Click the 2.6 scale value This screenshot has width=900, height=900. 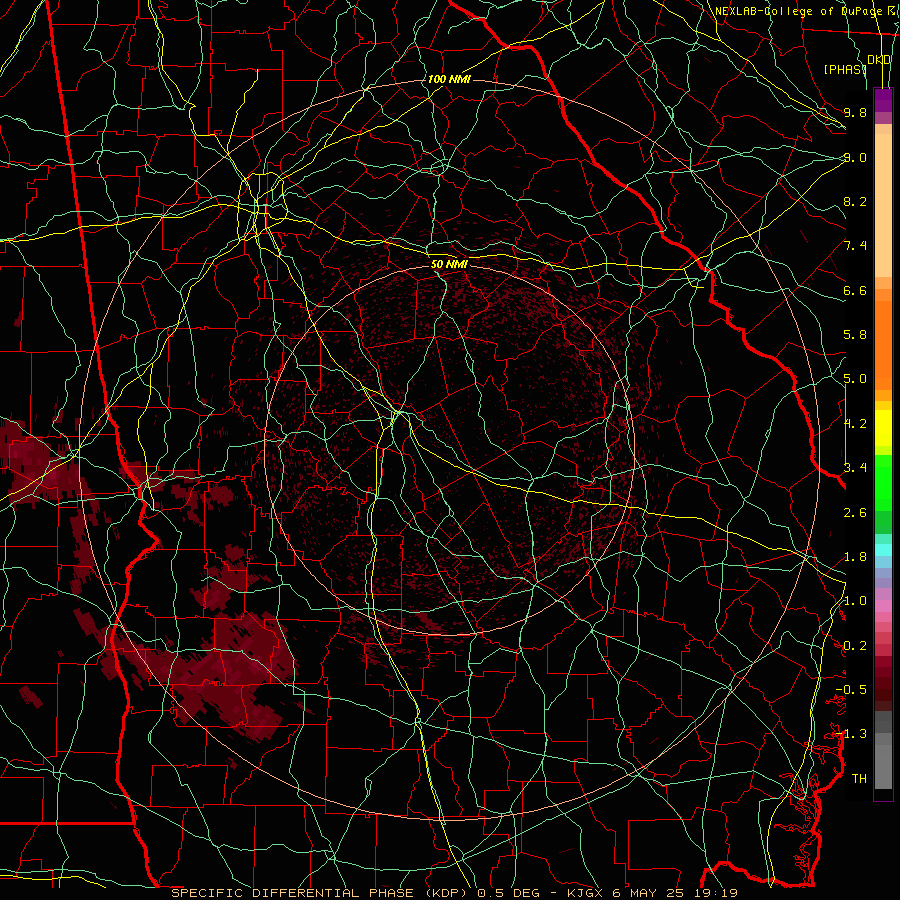point(855,512)
